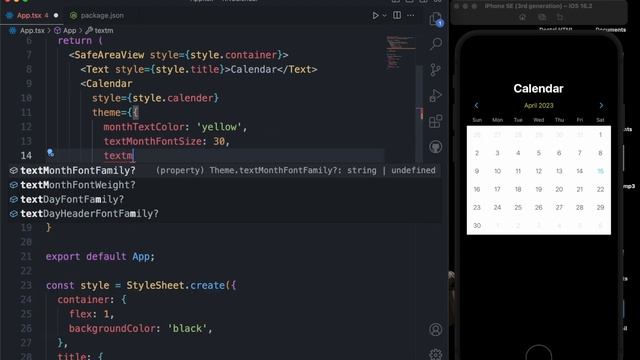Select day 12 in the simulator calendar
Screen dimensions: 640x360
538,171
